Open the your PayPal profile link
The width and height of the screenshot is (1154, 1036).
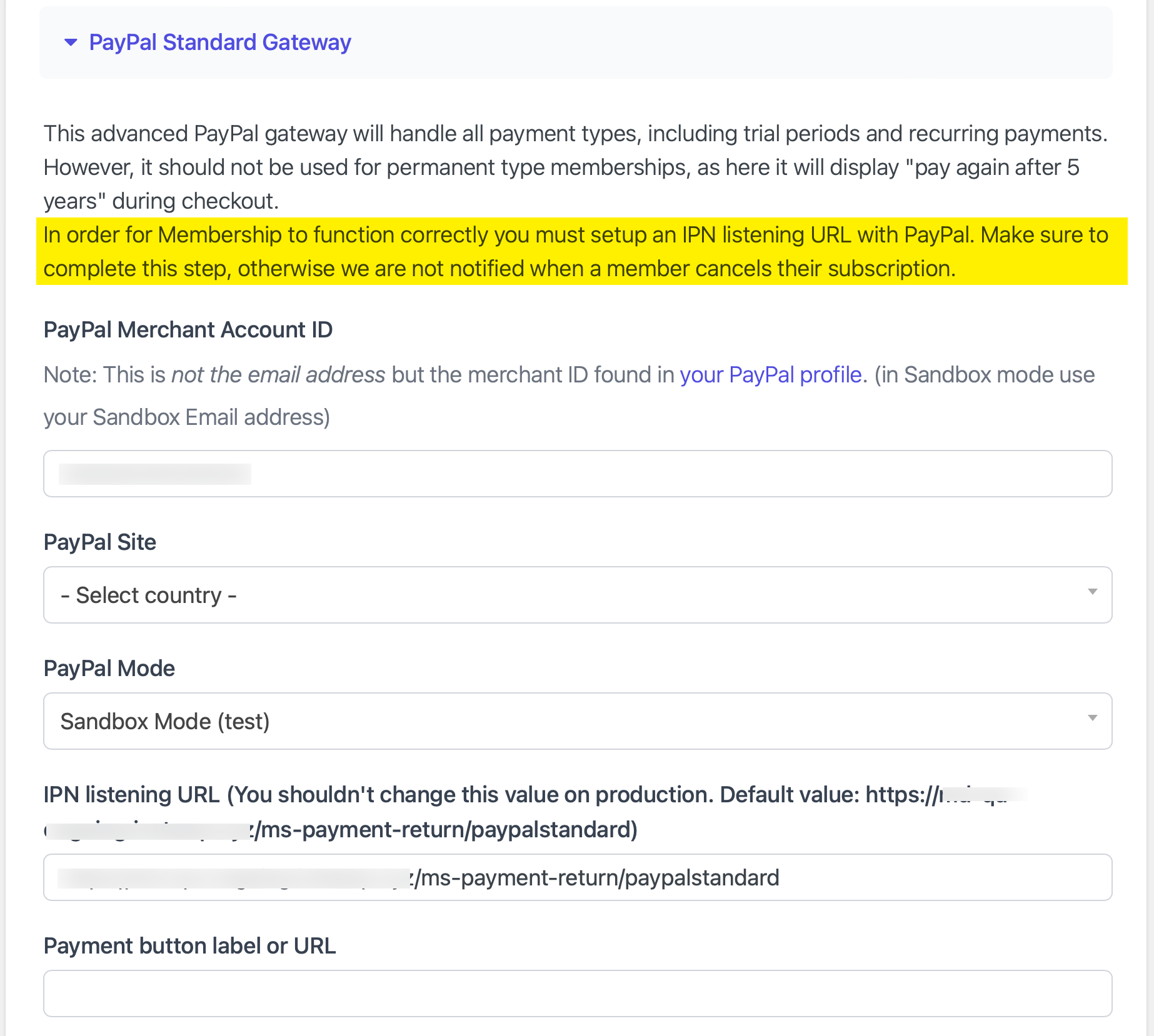(x=771, y=375)
